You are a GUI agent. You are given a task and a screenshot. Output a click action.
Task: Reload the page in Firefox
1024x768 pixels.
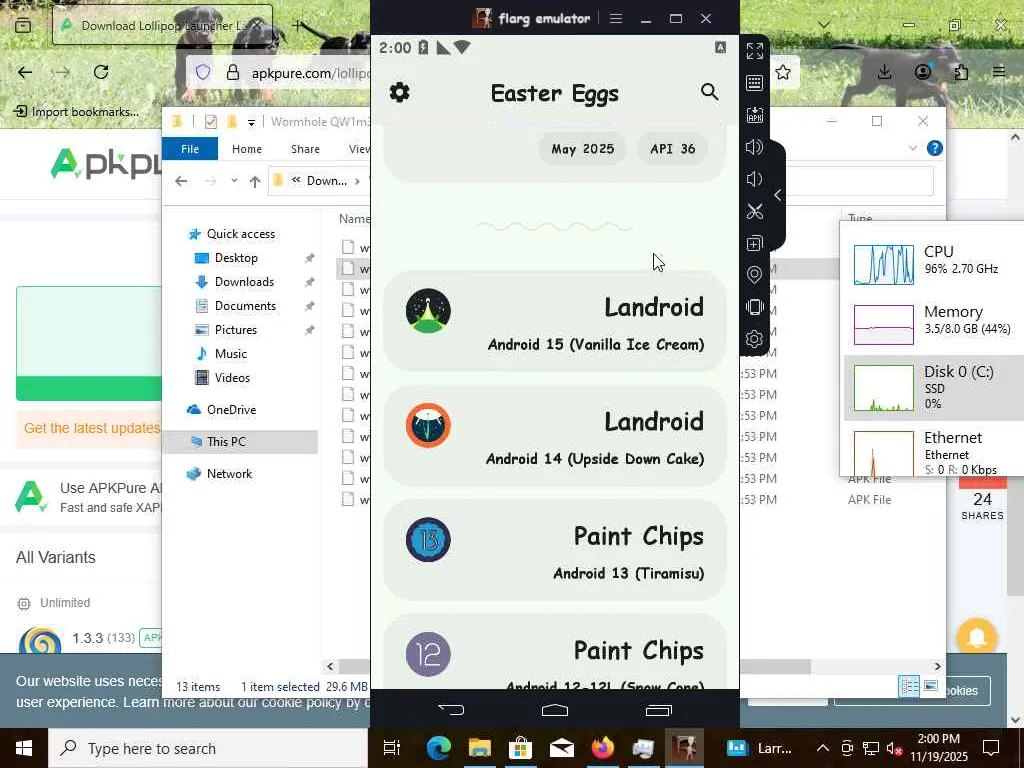(101, 72)
